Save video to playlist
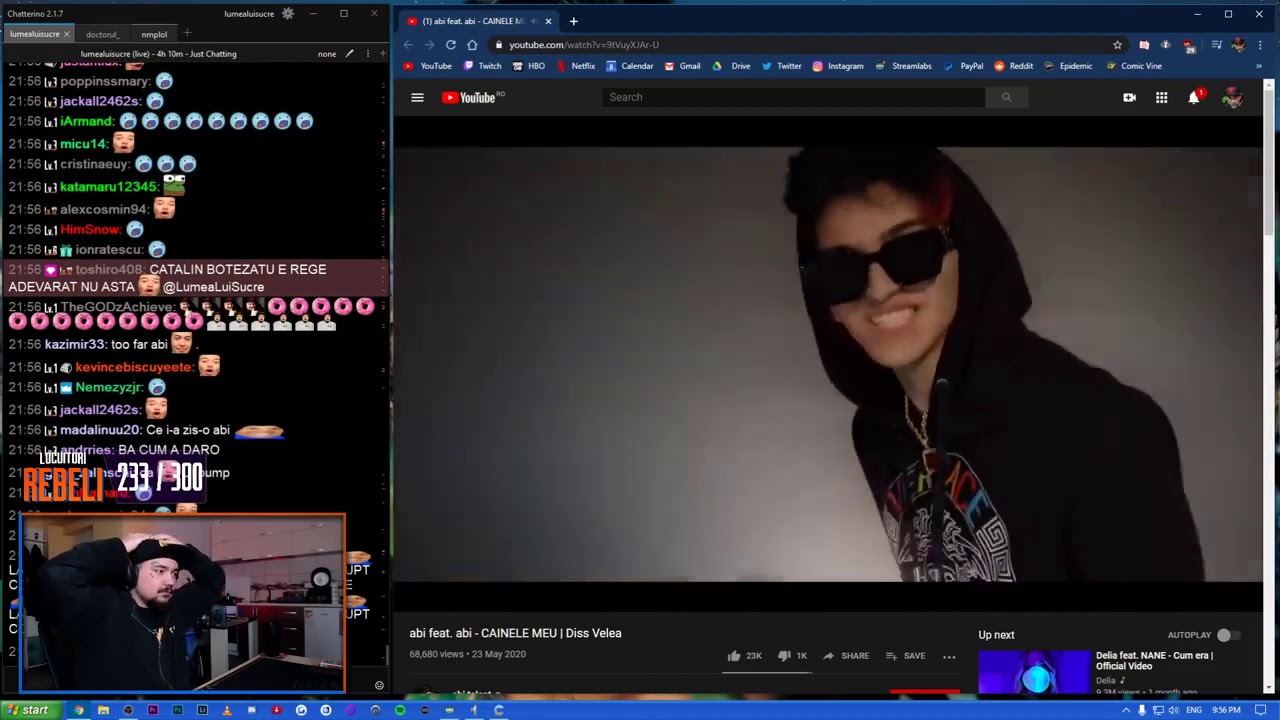 905,656
